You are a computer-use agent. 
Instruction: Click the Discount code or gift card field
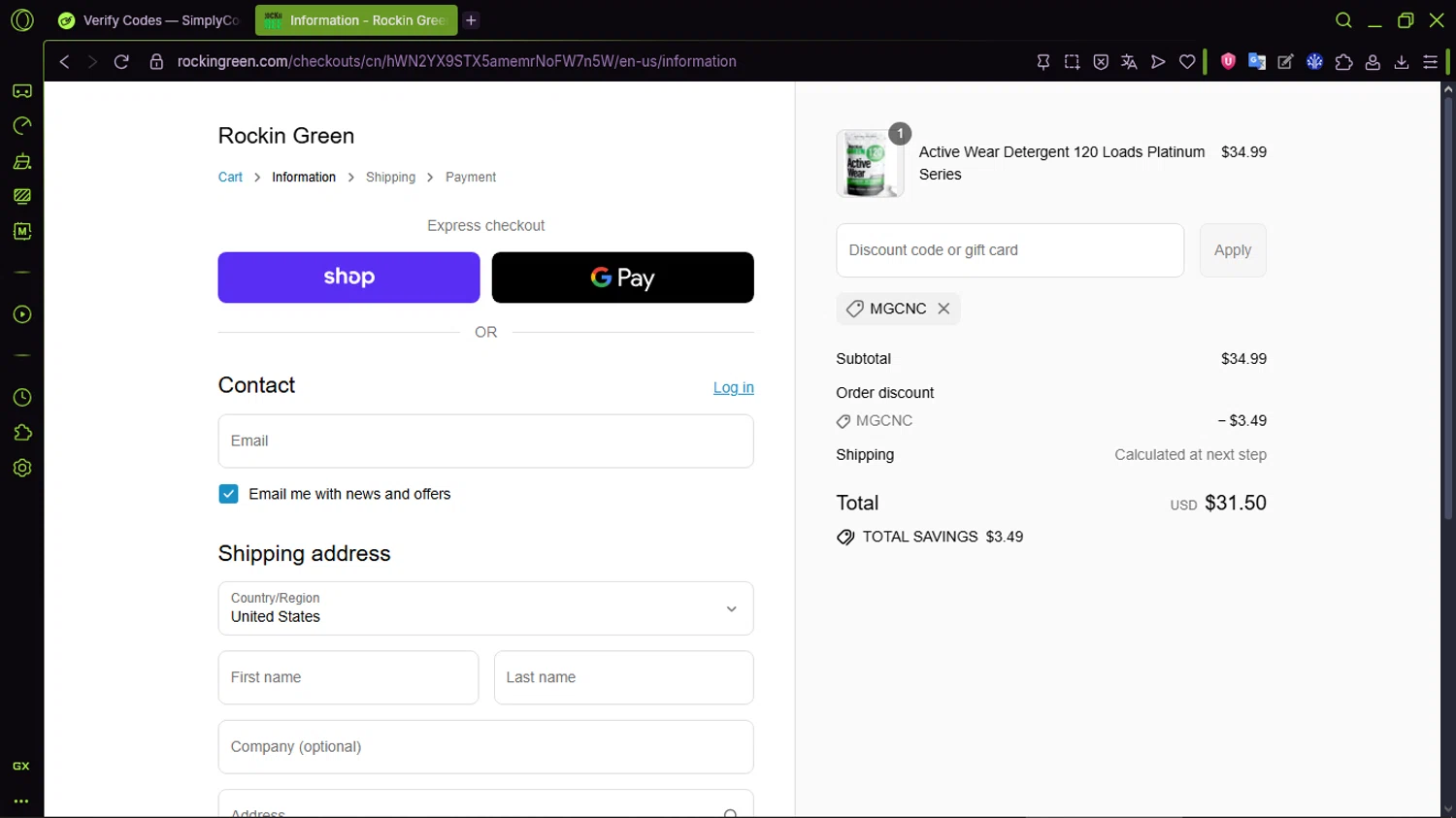tap(1010, 250)
